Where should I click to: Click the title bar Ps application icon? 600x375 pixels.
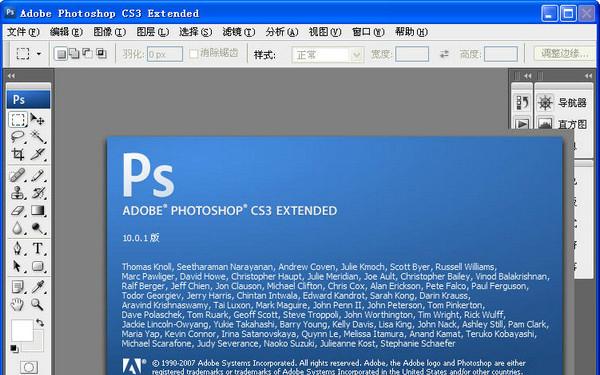10,12
